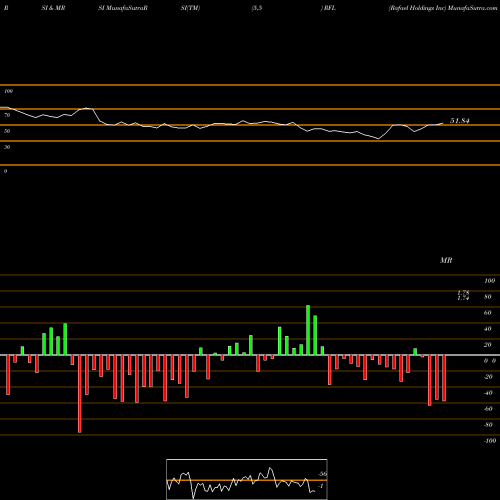Click the RSI 50 axis label
Screen dimensions: 500x500
tap(7, 131)
